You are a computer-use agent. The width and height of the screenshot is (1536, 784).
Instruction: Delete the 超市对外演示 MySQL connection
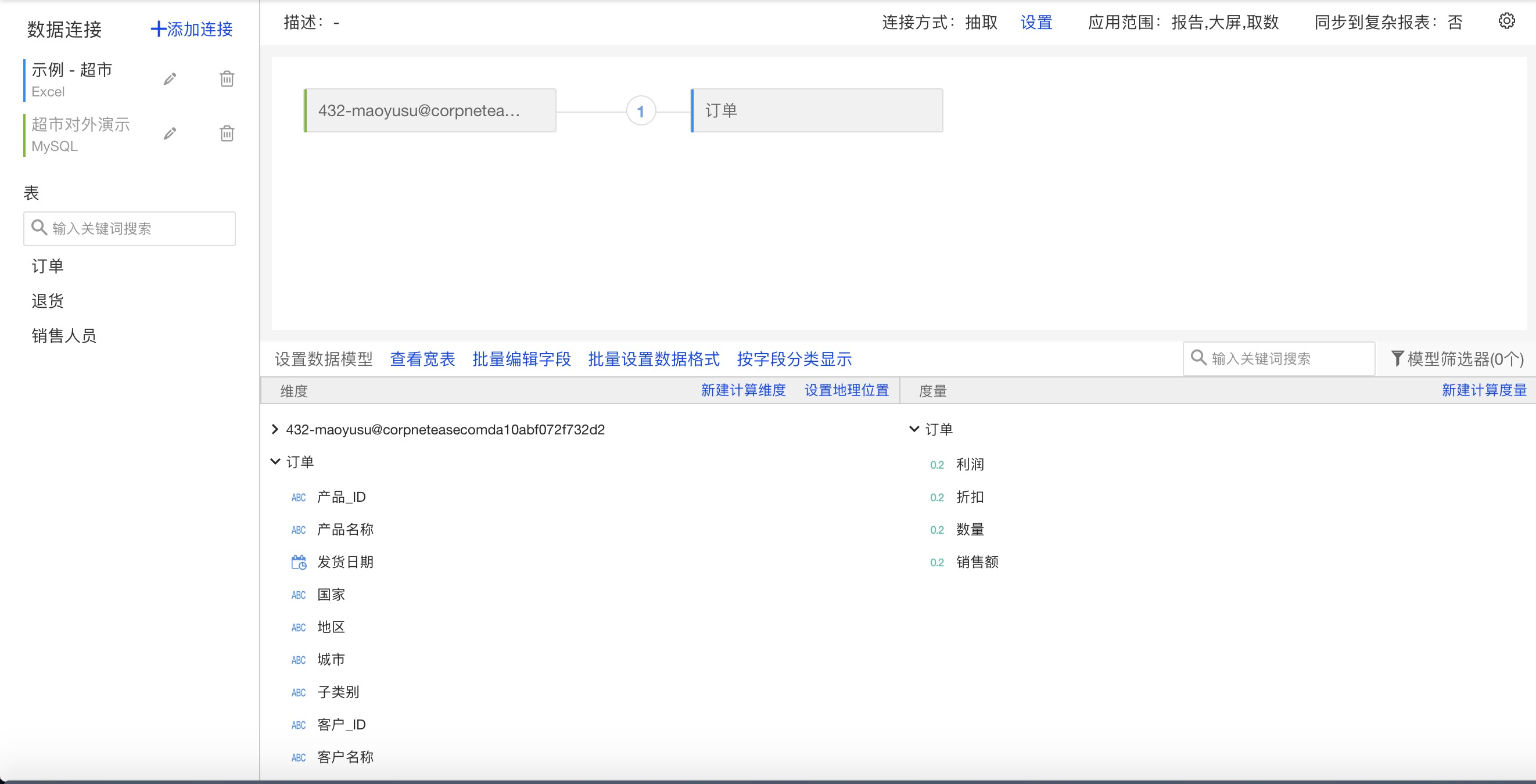tap(227, 134)
